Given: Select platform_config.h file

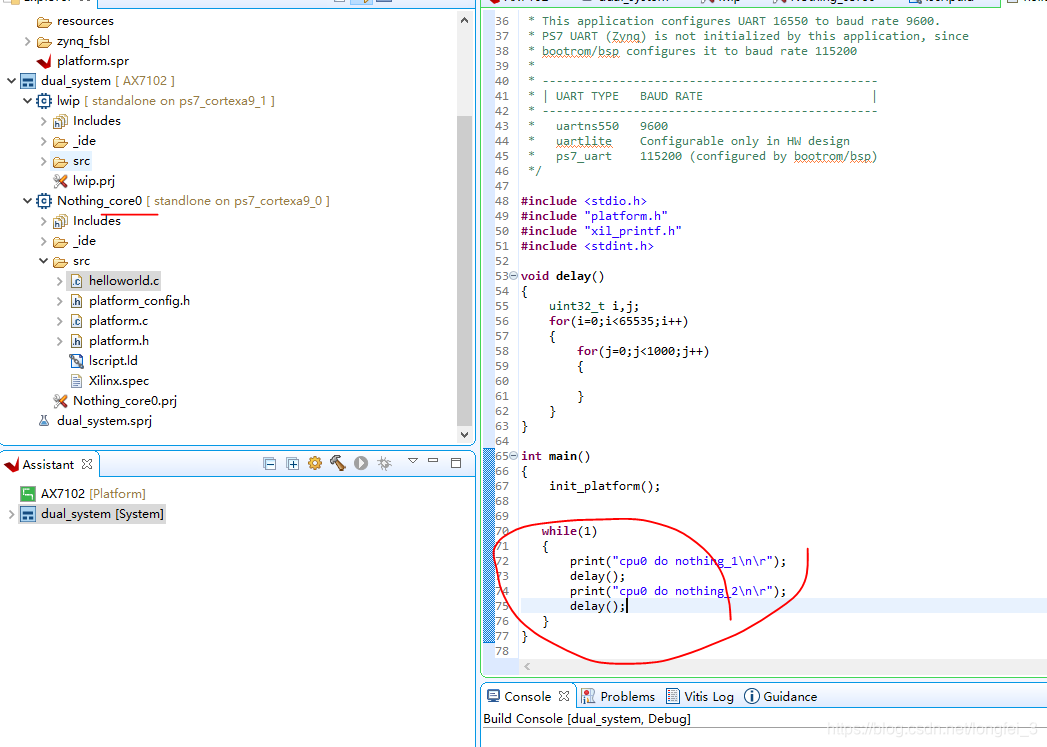Looking at the screenshot, I should pos(139,301).
